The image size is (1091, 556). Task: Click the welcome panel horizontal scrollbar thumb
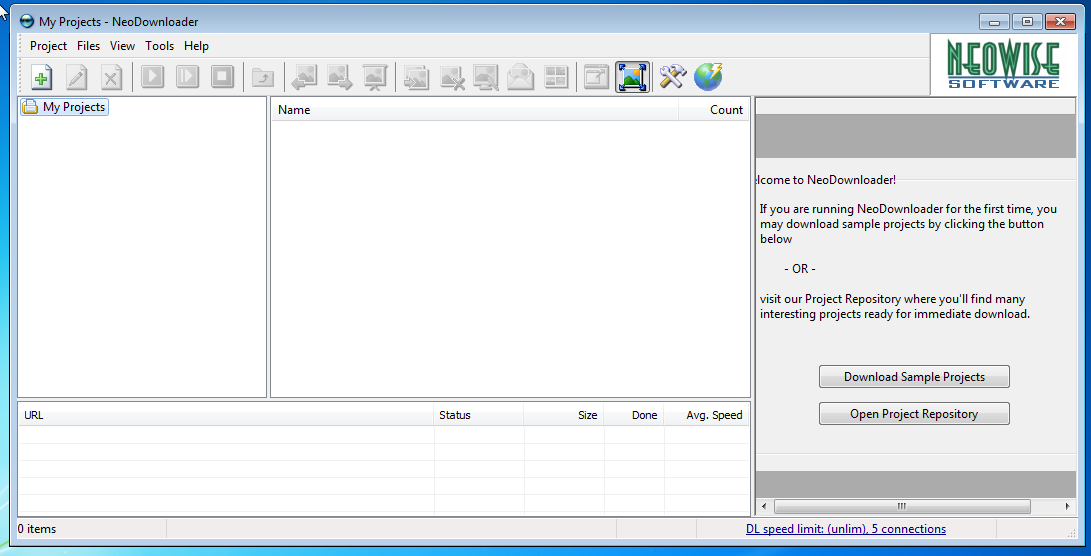902,506
